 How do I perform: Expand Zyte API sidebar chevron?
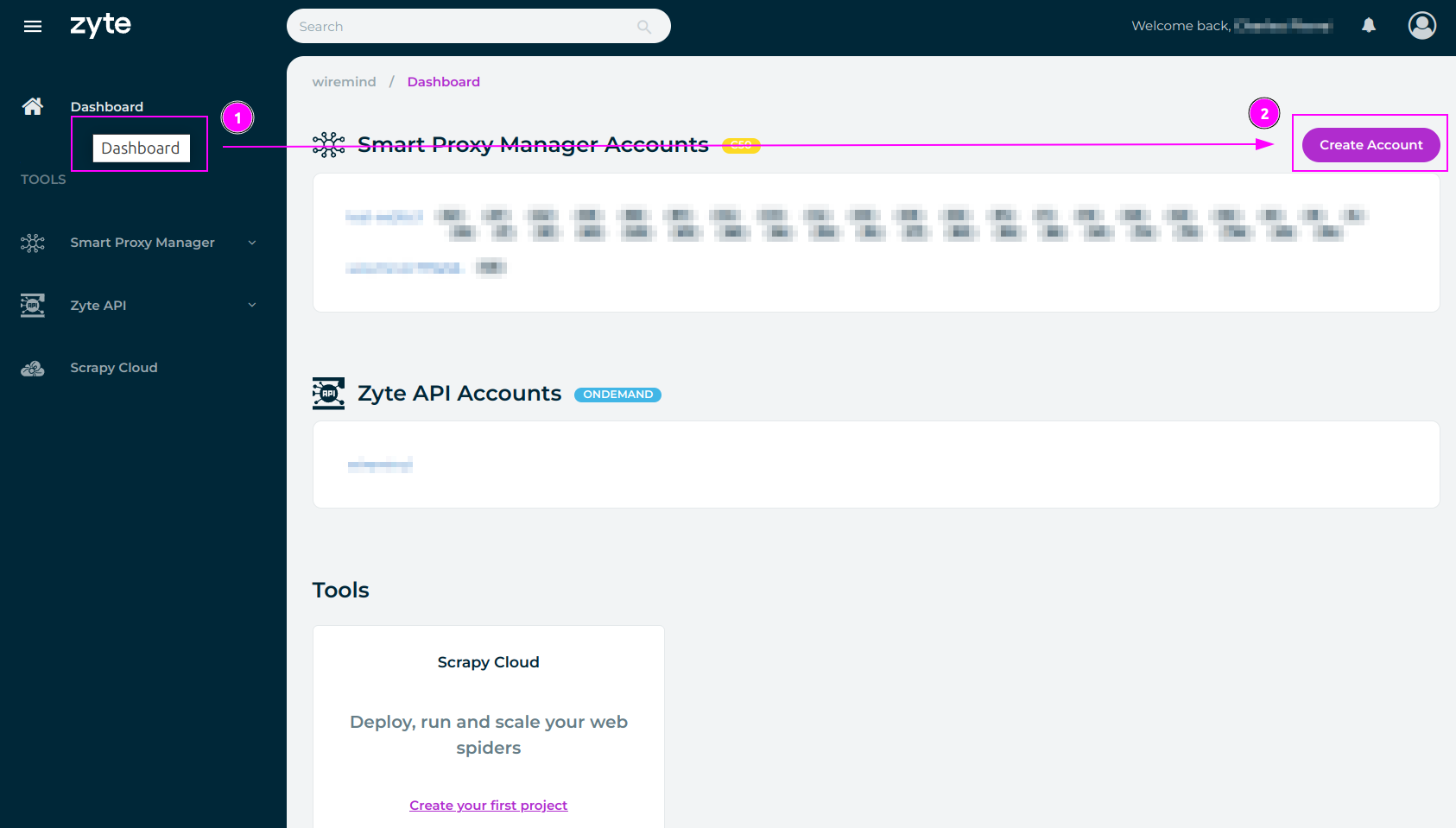pyautogui.click(x=252, y=305)
